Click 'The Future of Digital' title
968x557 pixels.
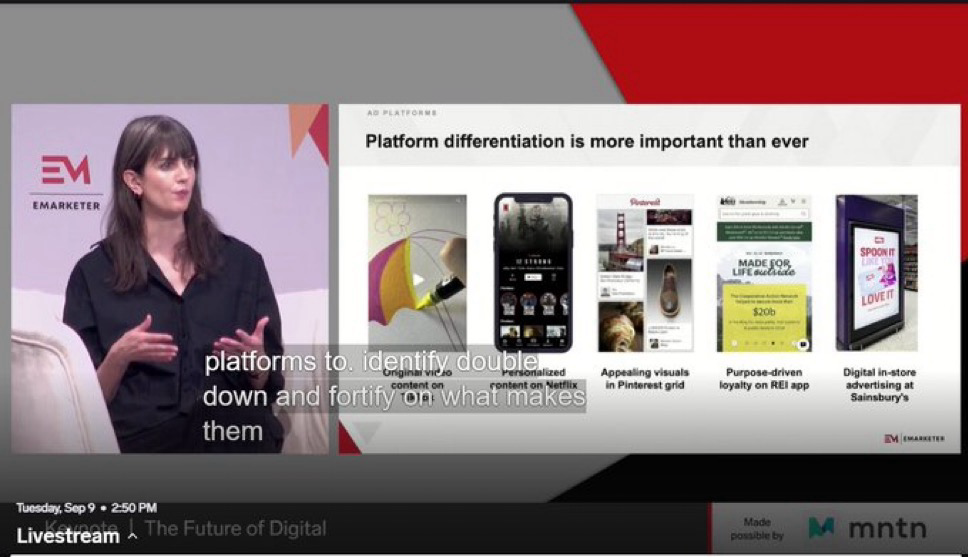(x=235, y=529)
